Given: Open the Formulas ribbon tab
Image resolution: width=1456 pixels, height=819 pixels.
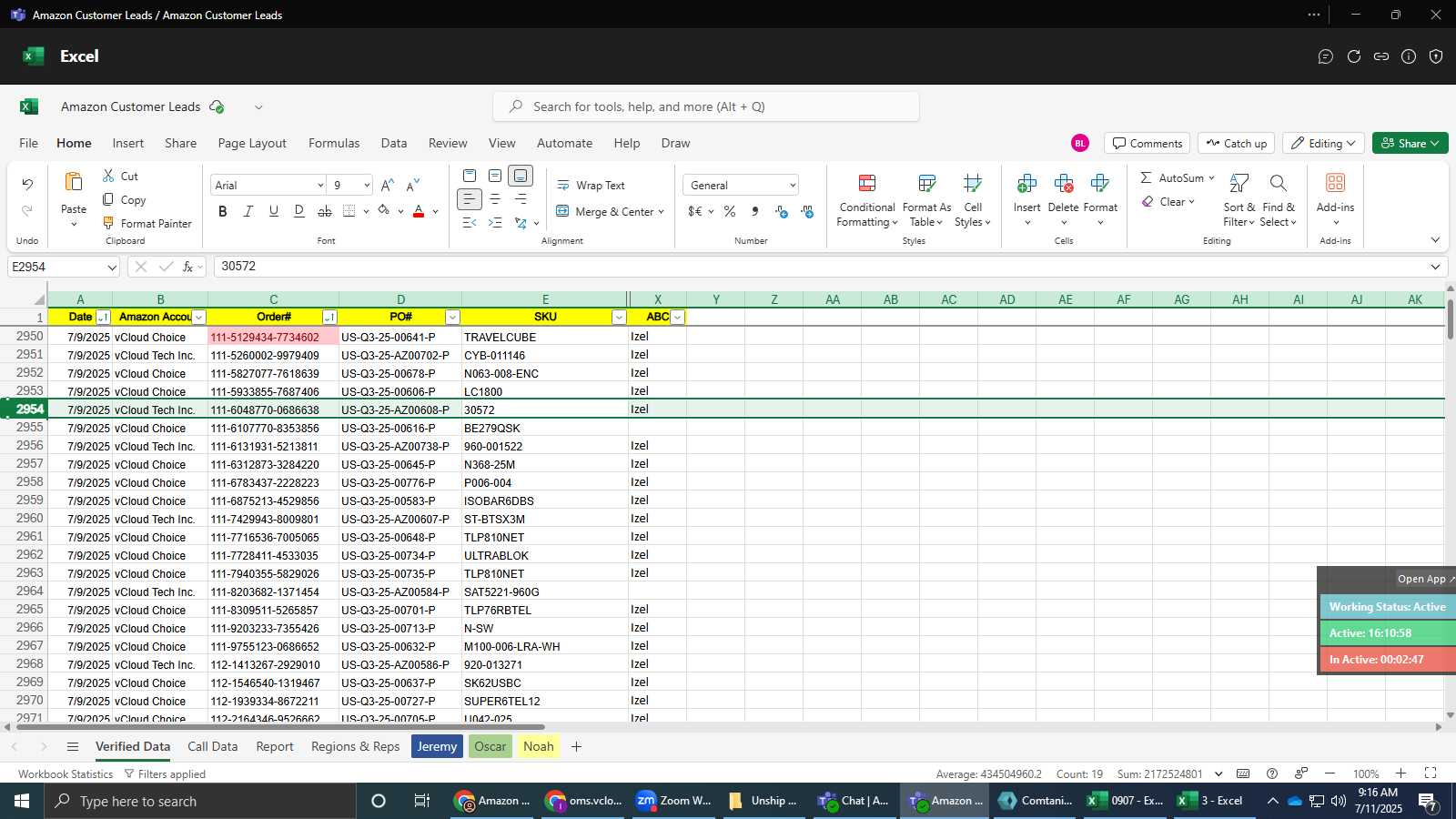Looking at the screenshot, I should click(x=334, y=143).
